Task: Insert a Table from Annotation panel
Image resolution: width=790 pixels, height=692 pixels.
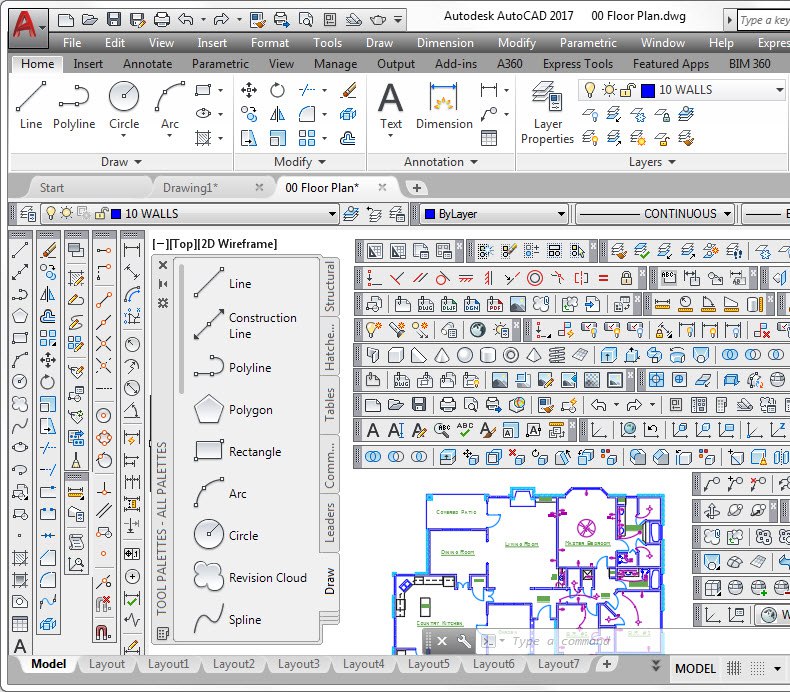Action: pyautogui.click(x=489, y=138)
